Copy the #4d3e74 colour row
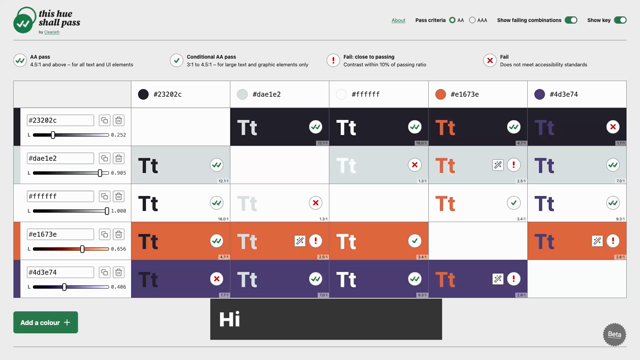This screenshot has height=360, width=640. (104, 272)
